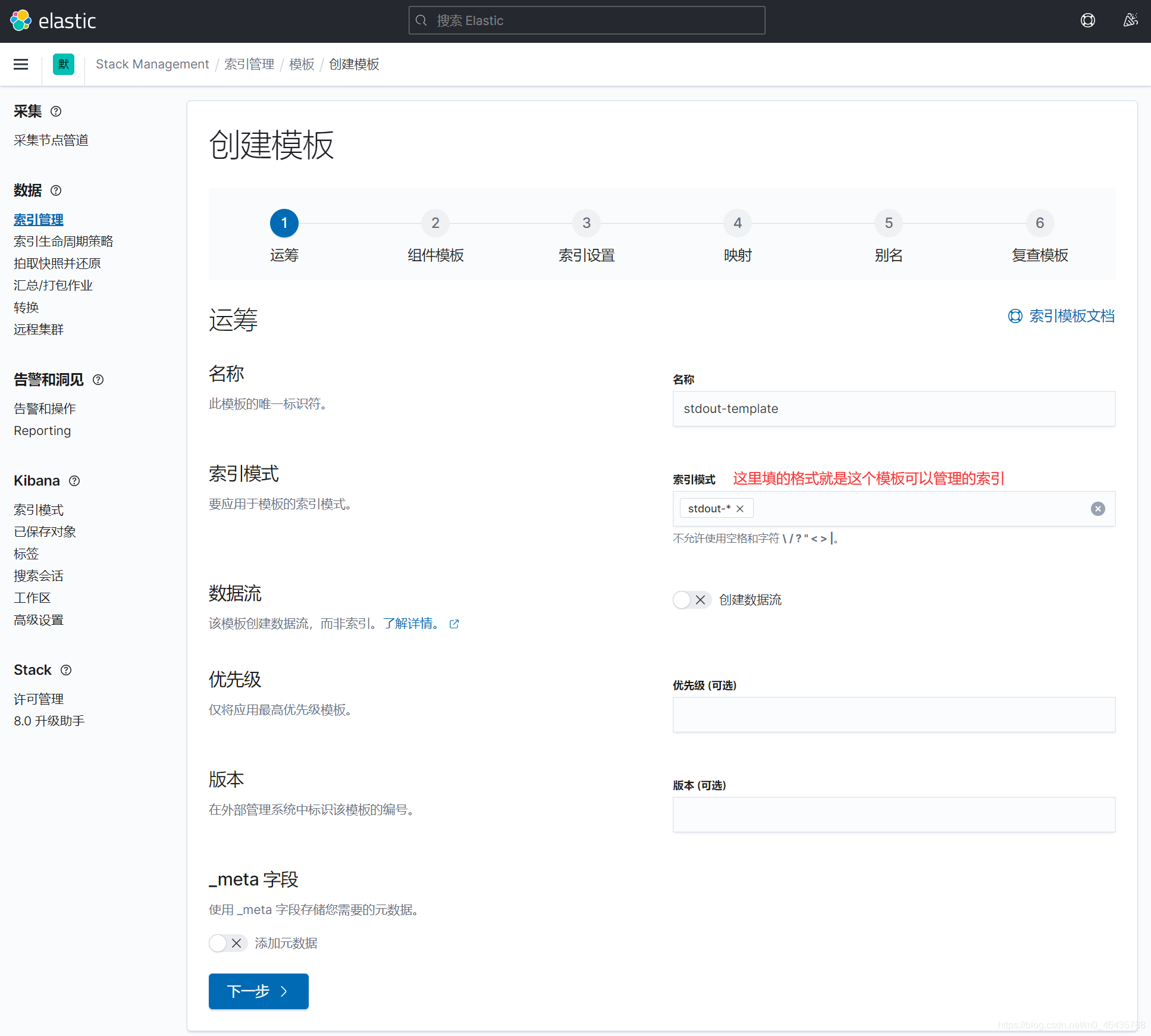Open 采集节点管道 in sidebar
The image size is (1151, 1036).
(51, 140)
